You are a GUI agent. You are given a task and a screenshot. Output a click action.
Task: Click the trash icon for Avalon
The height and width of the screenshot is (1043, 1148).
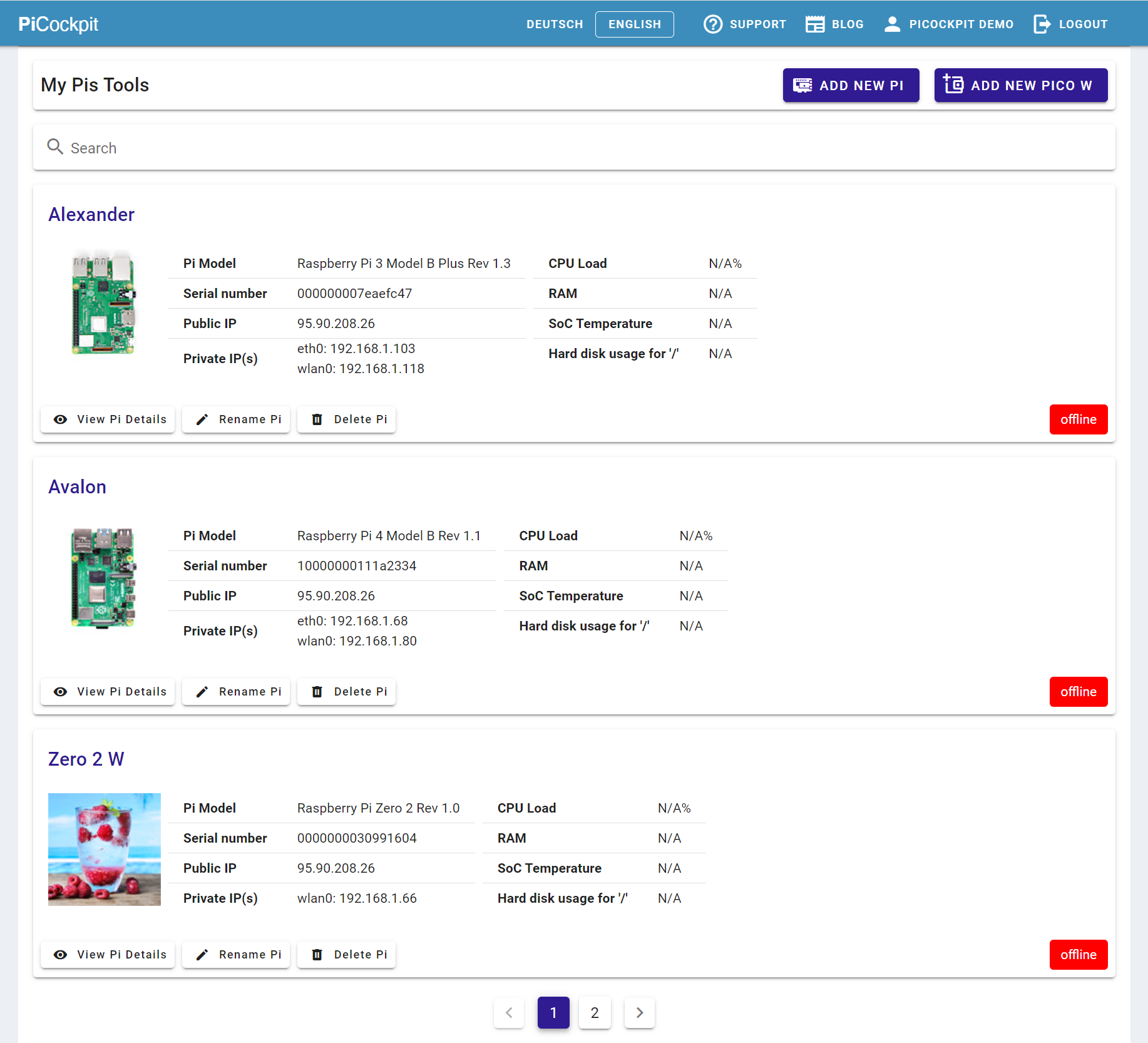pyautogui.click(x=317, y=692)
